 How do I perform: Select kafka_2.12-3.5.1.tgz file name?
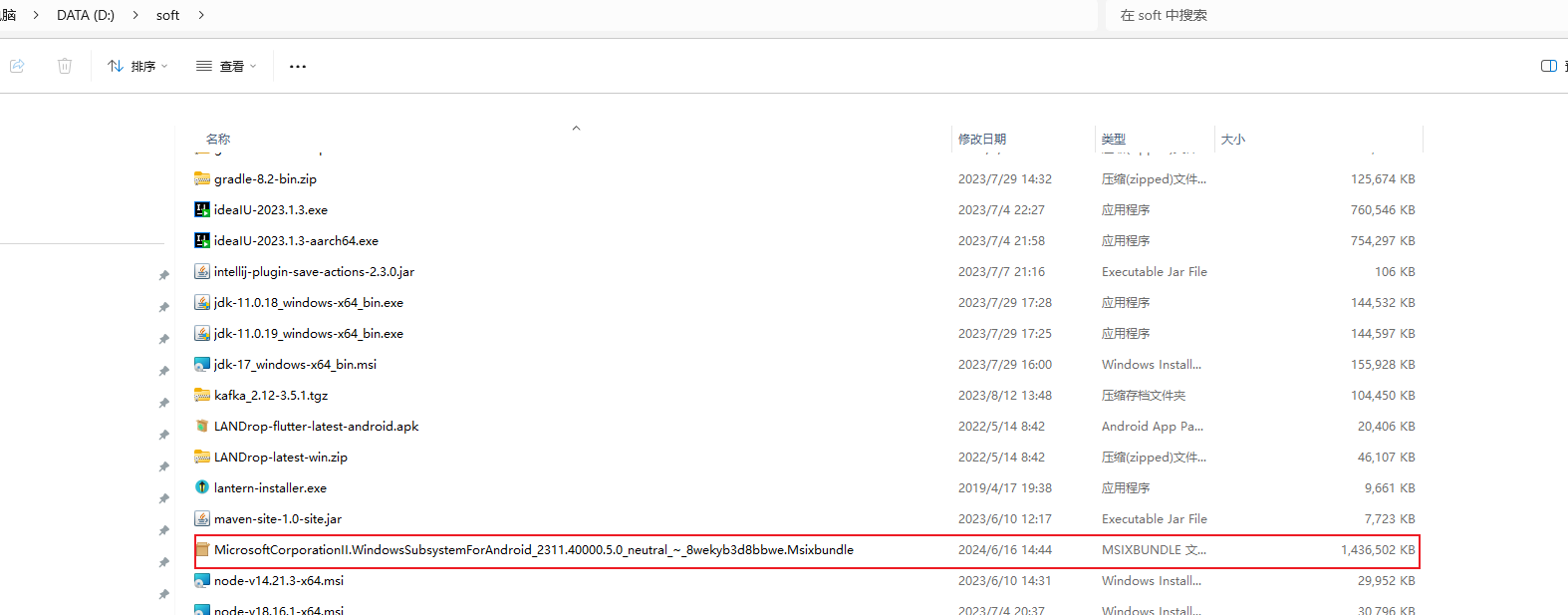click(x=271, y=395)
